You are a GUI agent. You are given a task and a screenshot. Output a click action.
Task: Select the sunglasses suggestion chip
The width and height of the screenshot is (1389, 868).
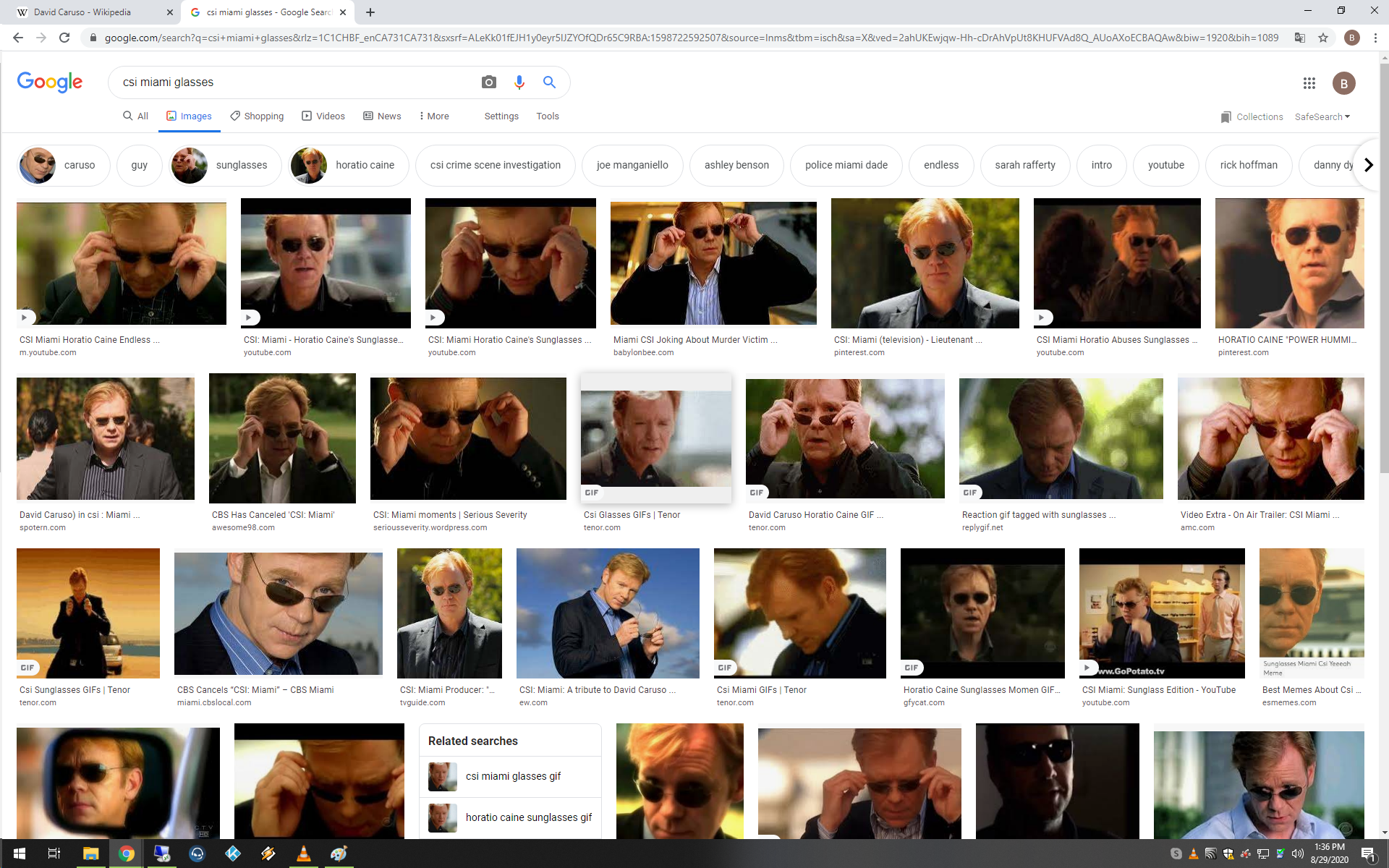(225, 165)
